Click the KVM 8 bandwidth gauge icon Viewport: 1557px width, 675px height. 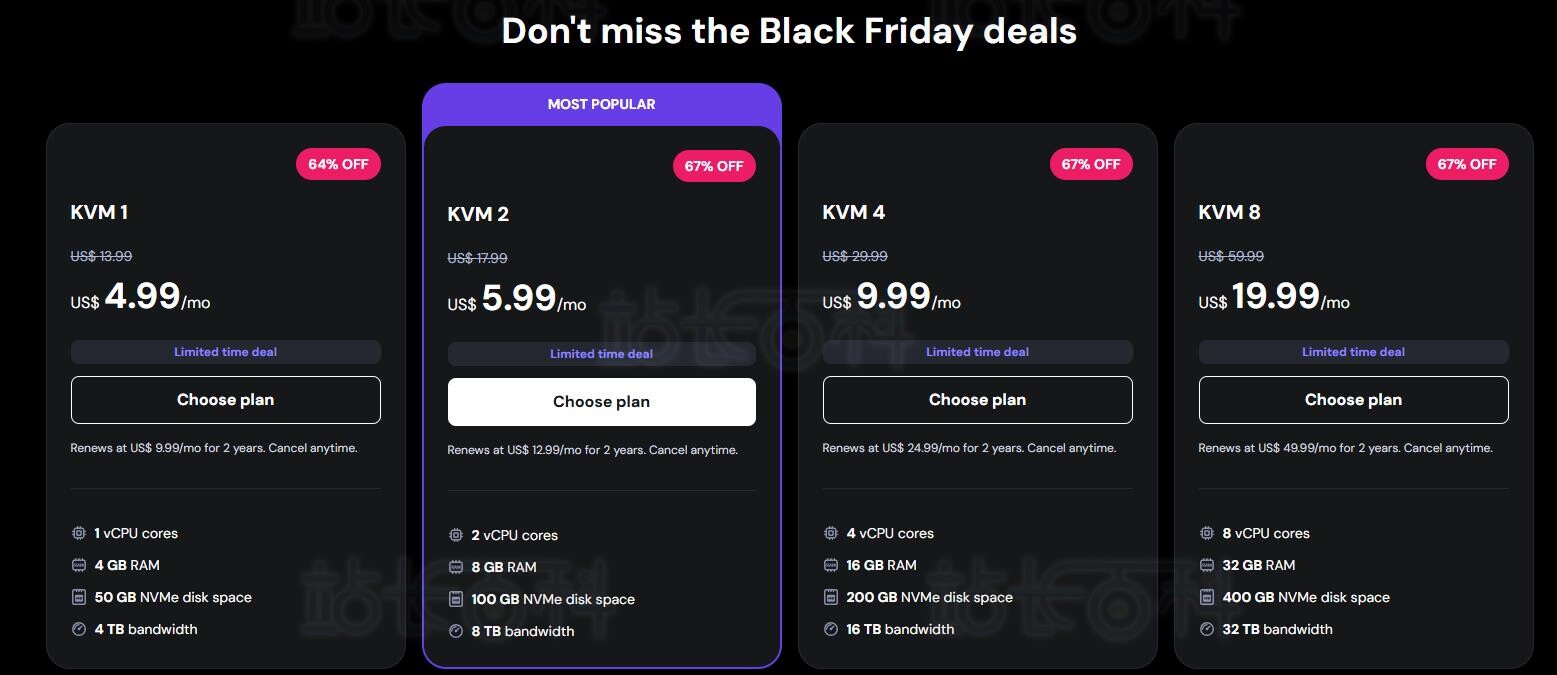[1207, 629]
